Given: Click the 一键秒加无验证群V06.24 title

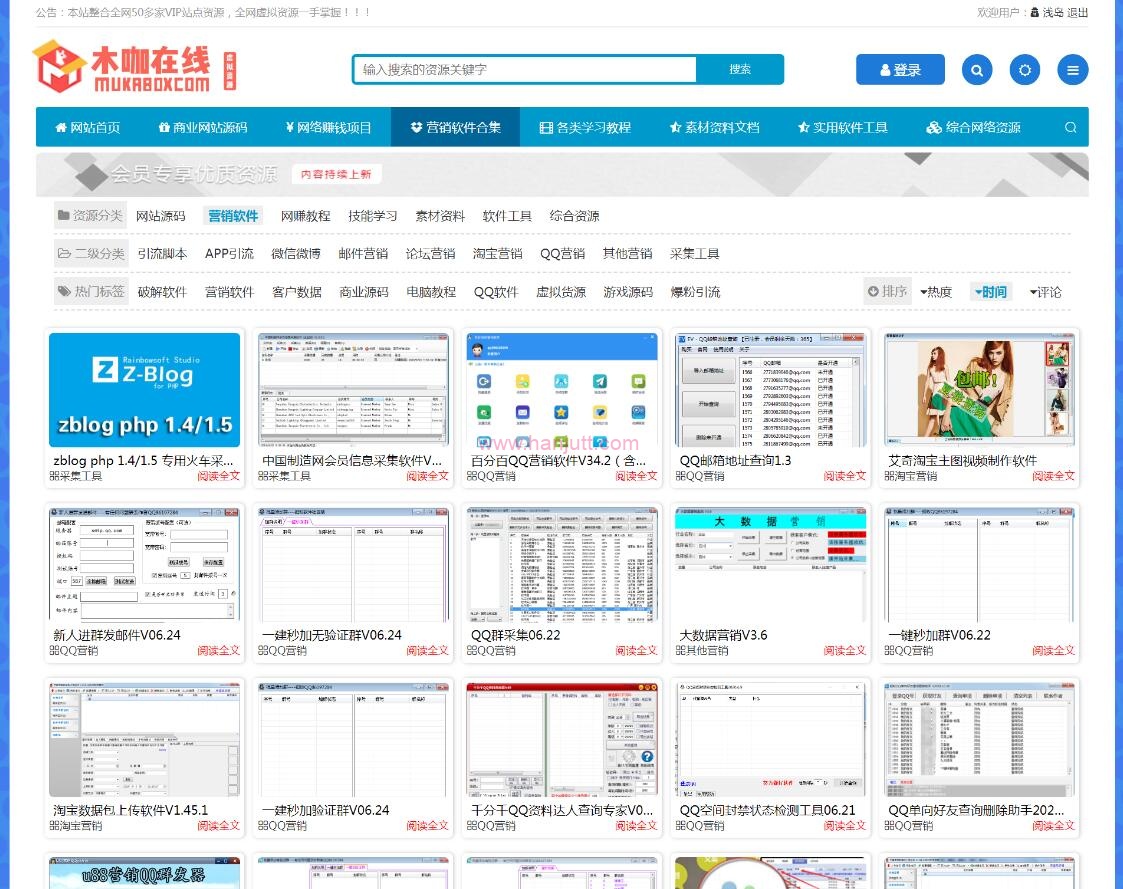Looking at the screenshot, I should (x=332, y=635).
